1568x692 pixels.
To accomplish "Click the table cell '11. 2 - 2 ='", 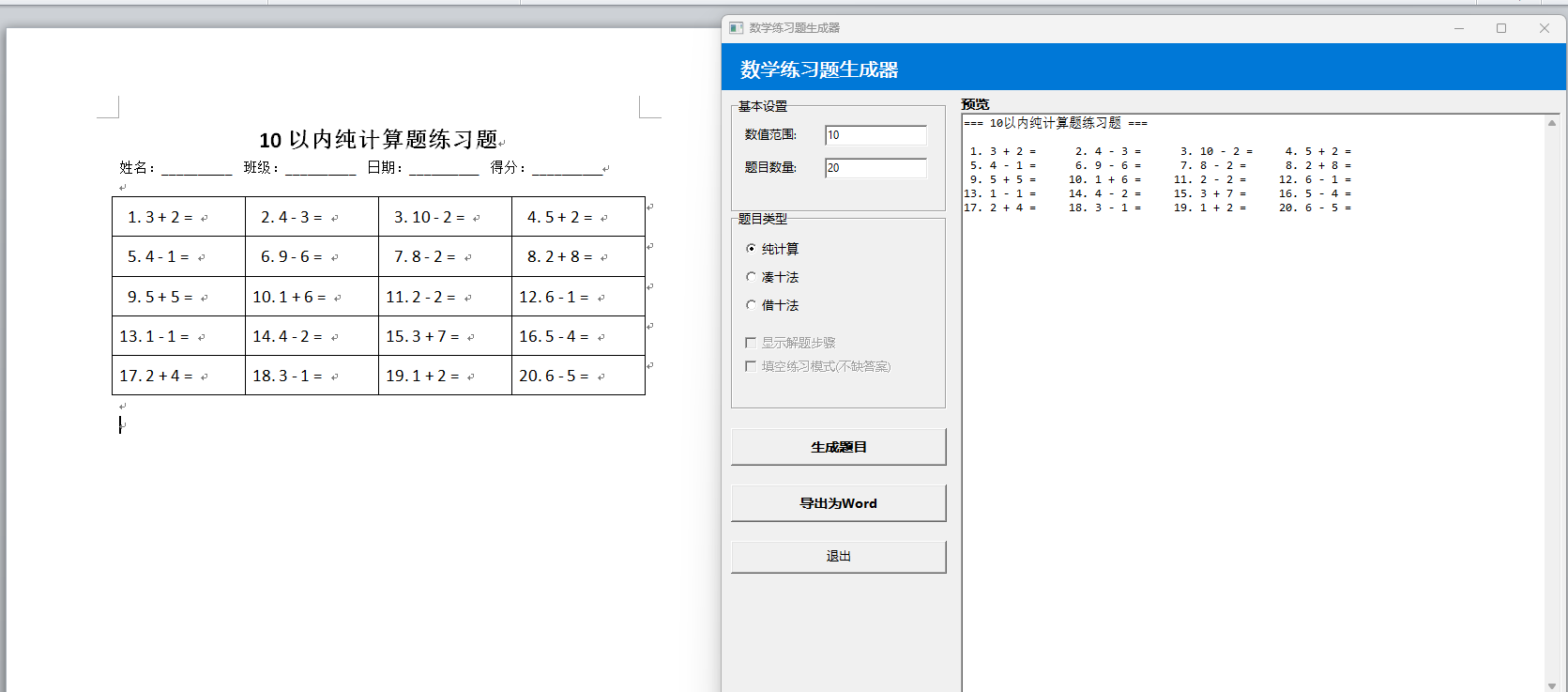I will point(445,297).
